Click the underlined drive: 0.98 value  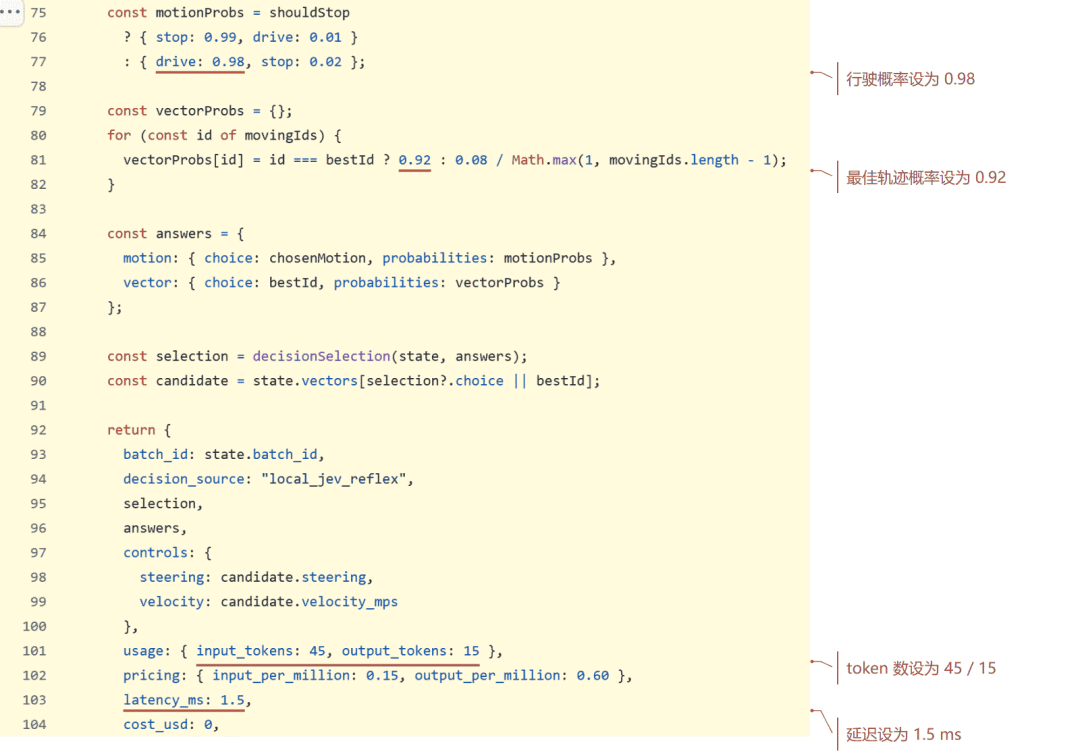point(200,62)
